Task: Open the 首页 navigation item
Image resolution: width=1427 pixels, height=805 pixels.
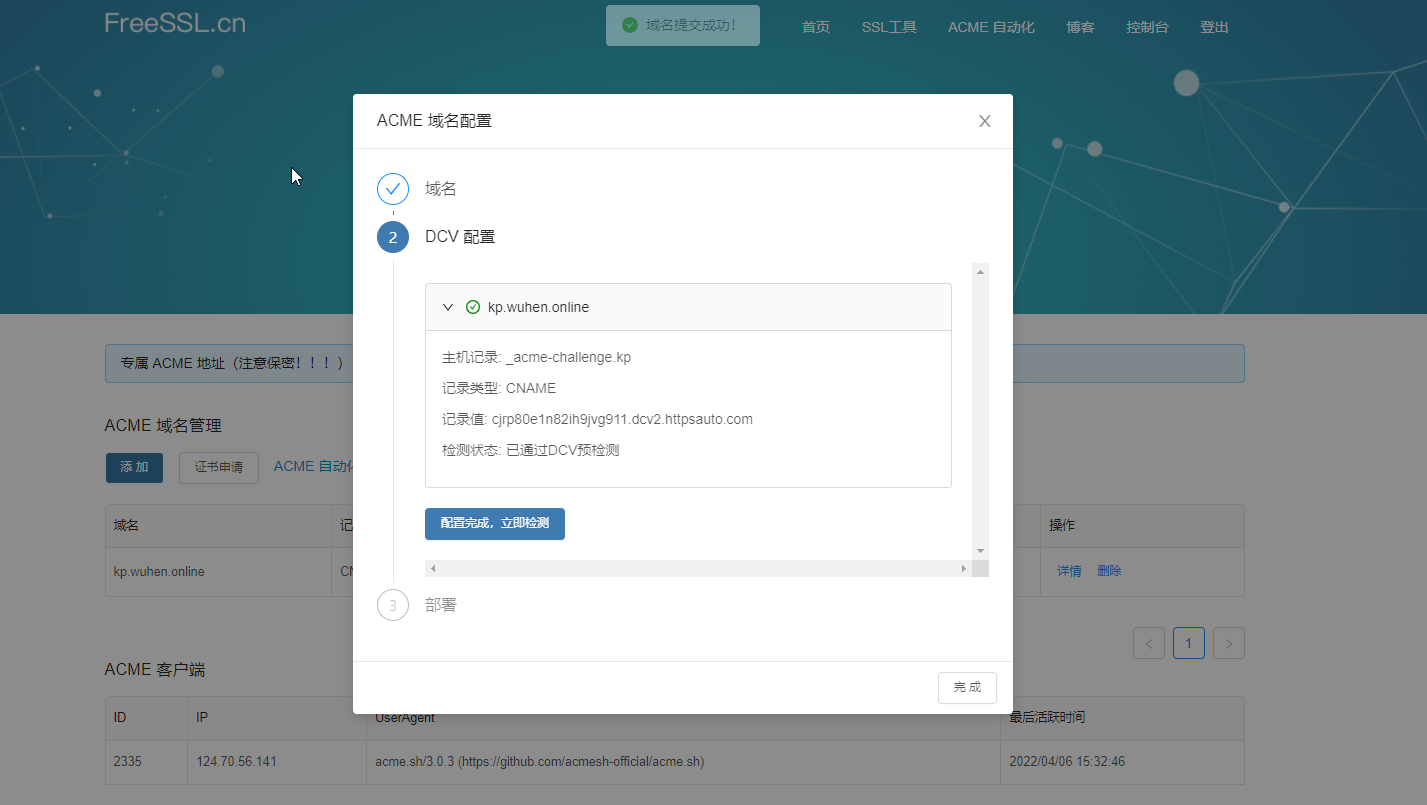Action: tap(815, 27)
